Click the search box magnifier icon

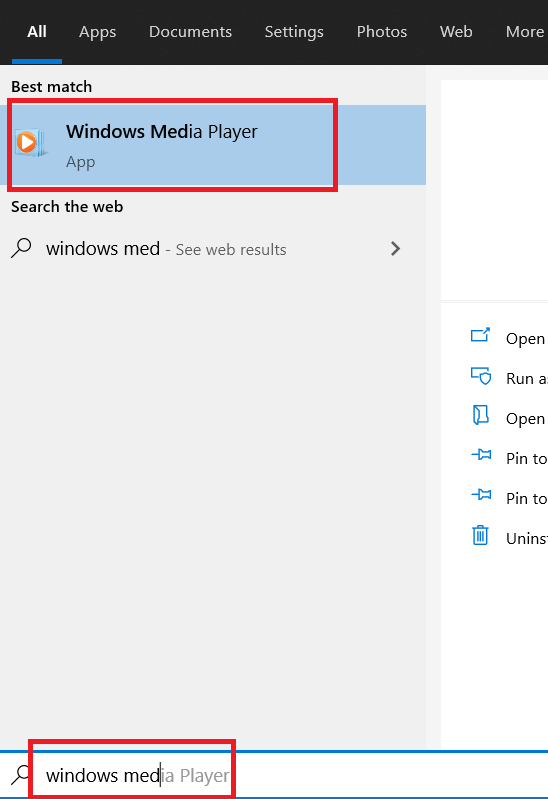(x=21, y=775)
